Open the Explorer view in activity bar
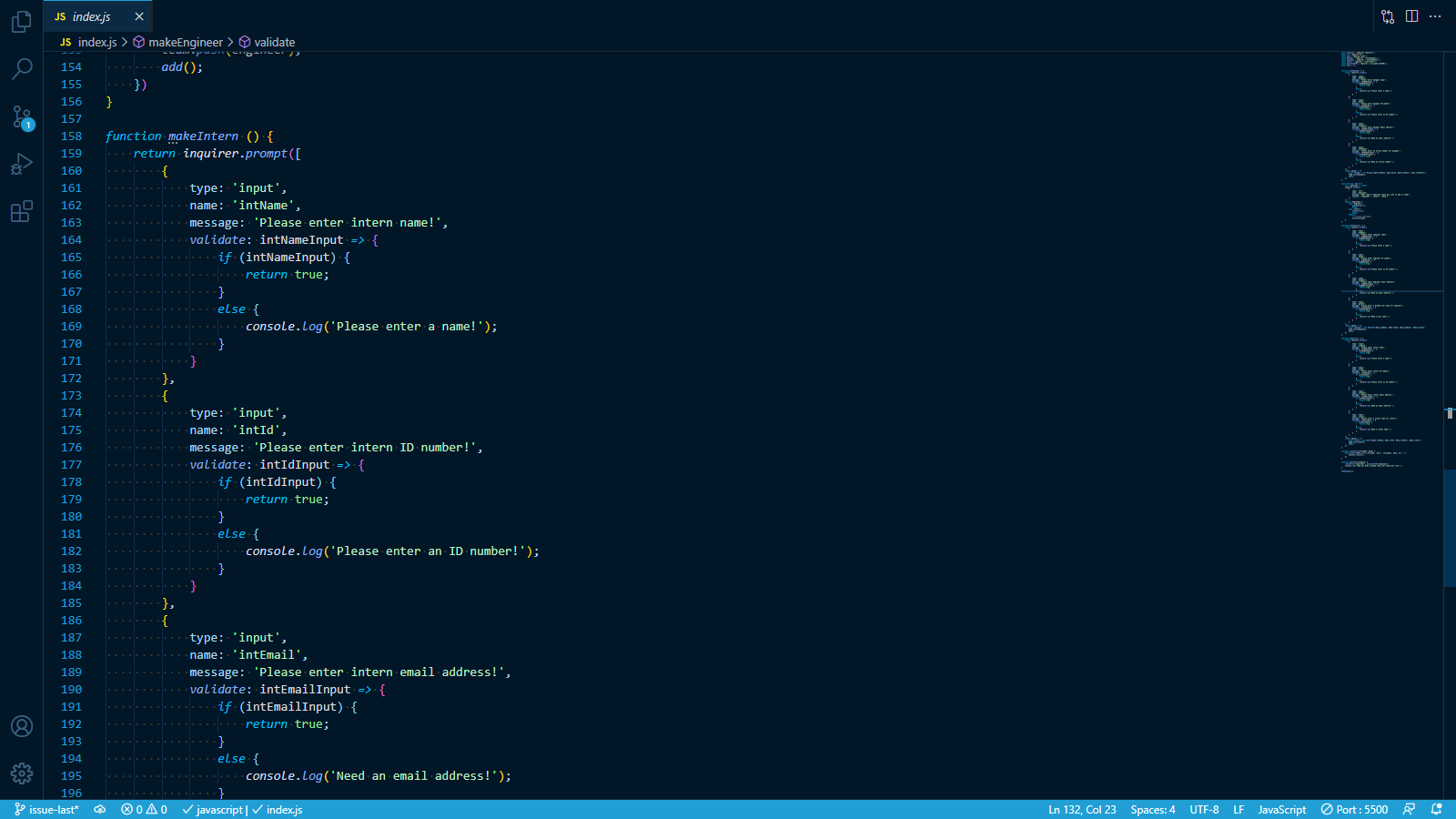The width and height of the screenshot is (1456, 819). pyautogui.click(x=22, y=21)
